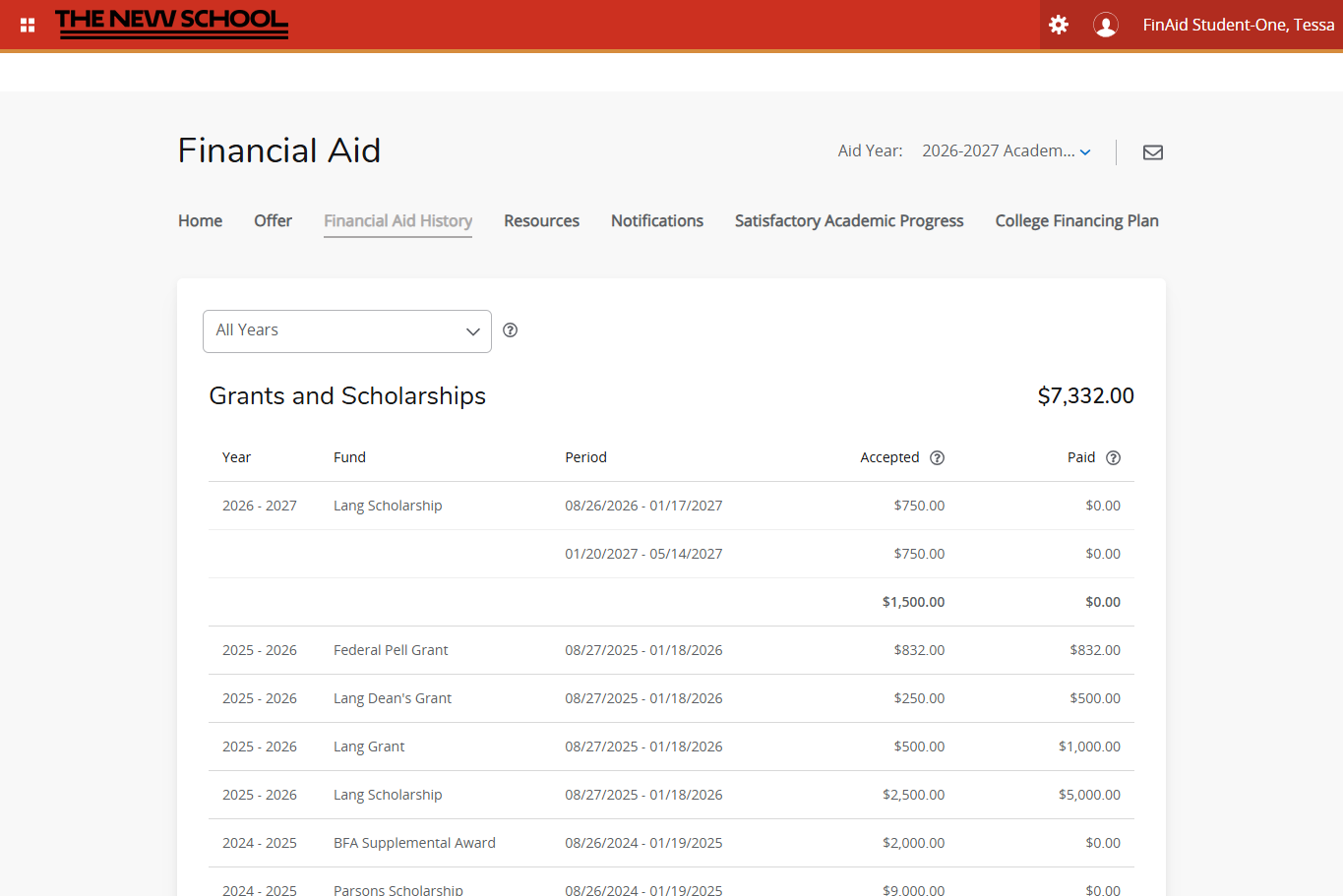This screenshot has height=896, width=1343.
Task: Click help icon beside All Years dropdown
Action: click(510, 330)
